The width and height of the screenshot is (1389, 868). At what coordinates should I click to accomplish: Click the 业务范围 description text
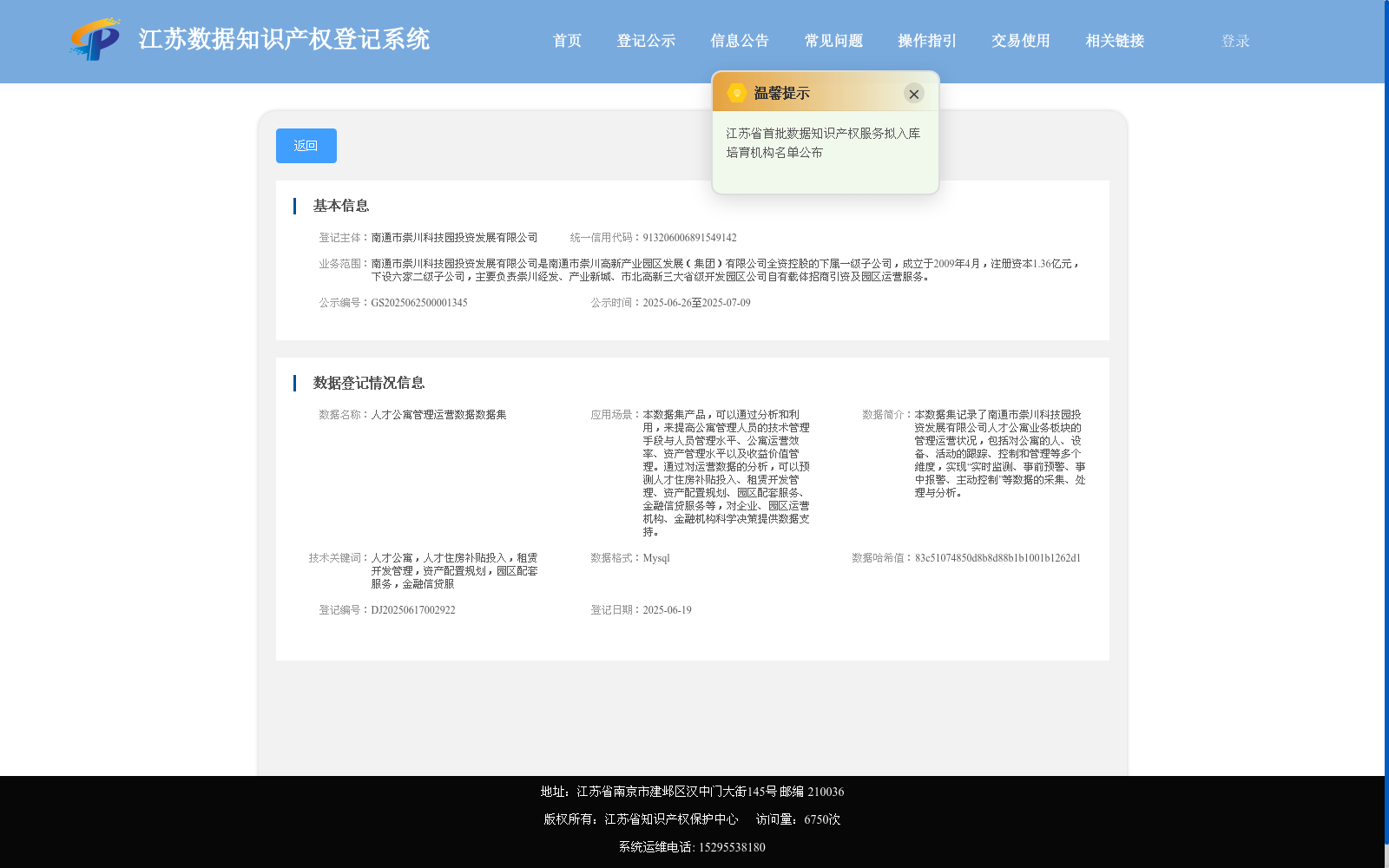(x=726, y=270)
